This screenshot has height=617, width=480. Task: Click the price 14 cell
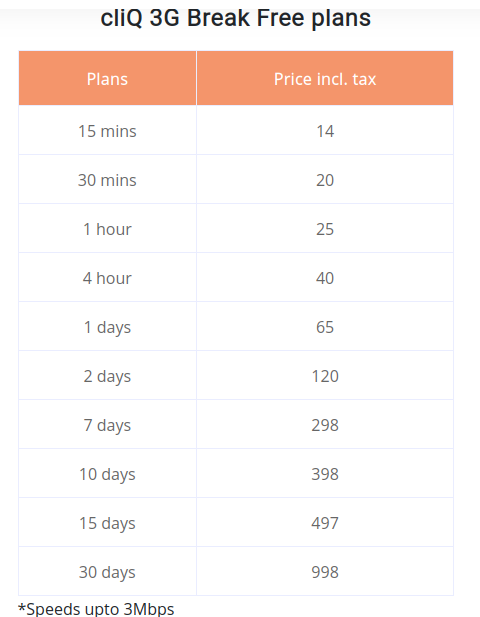(x=325, y=130)
